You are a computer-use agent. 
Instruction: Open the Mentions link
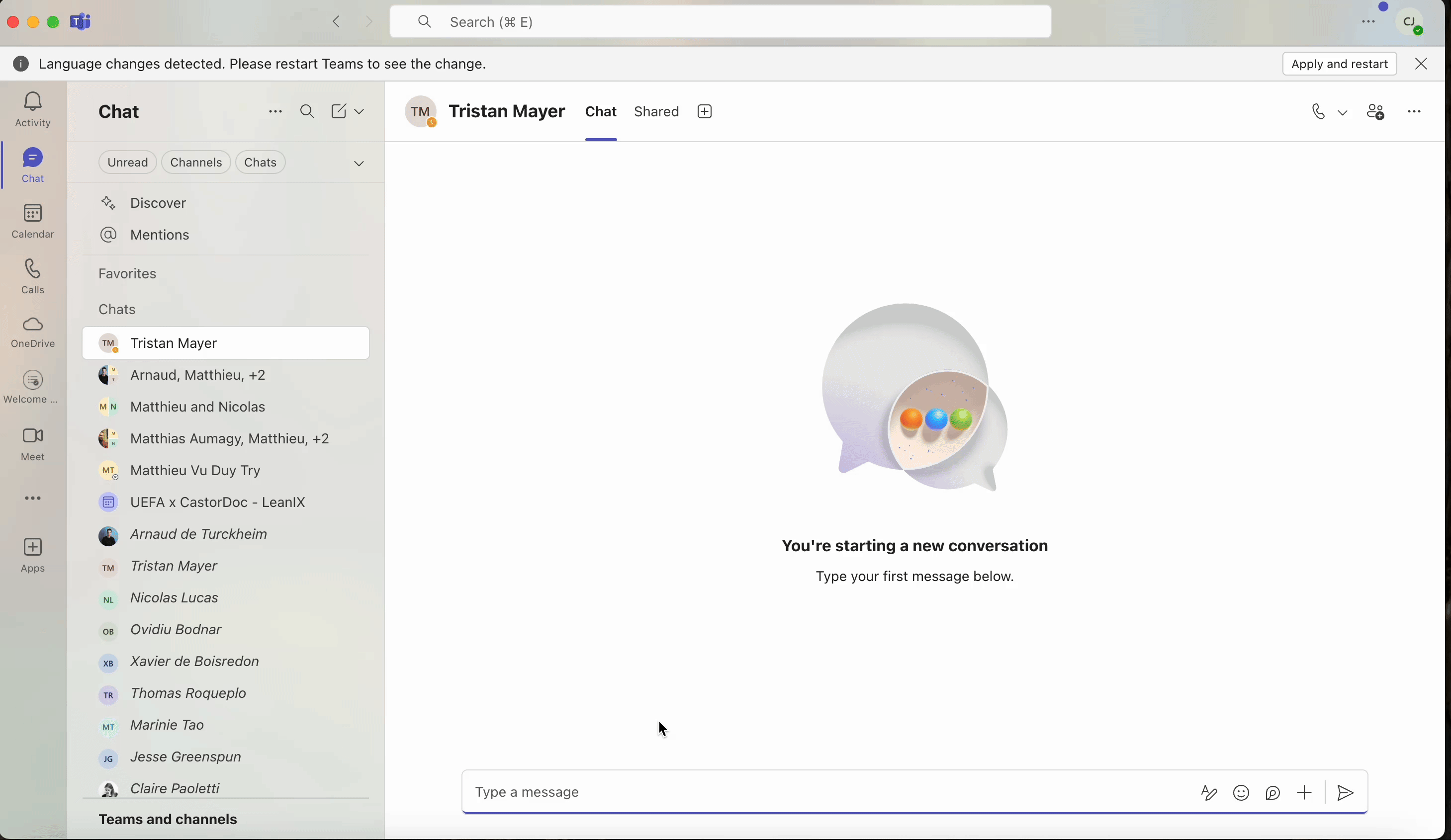pos(160,235)
